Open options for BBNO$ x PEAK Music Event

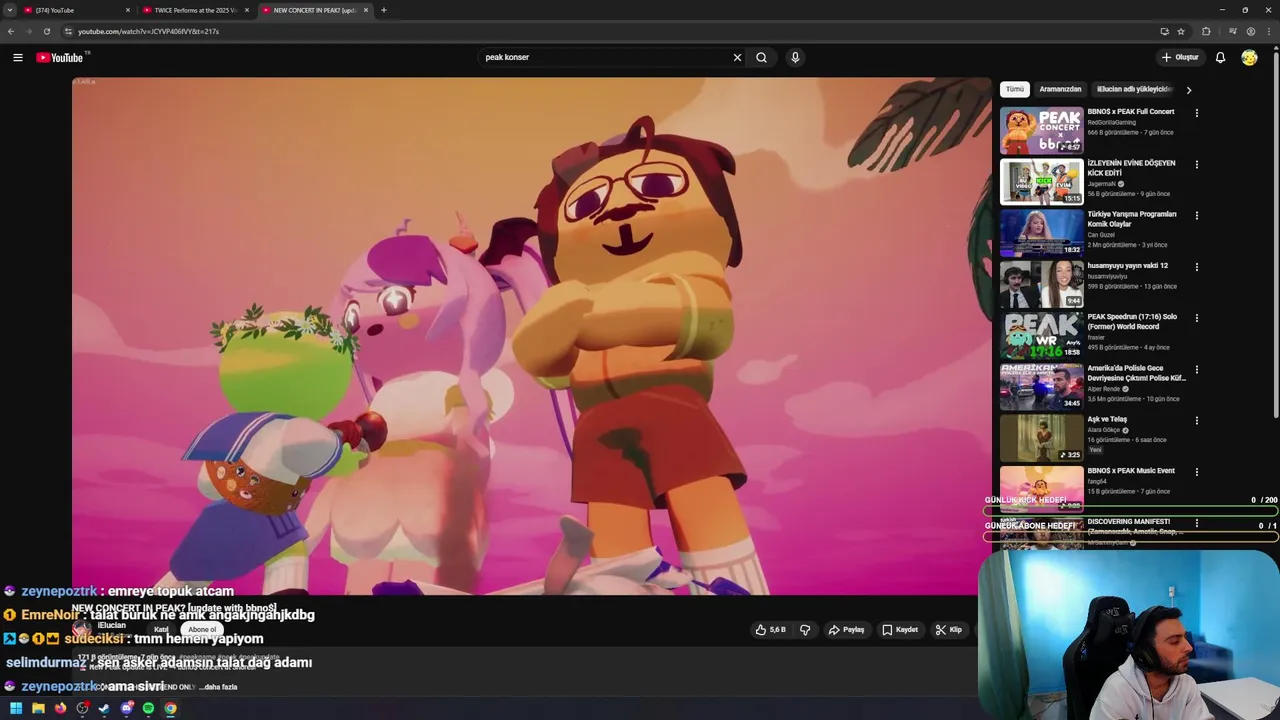[1196, 472]
